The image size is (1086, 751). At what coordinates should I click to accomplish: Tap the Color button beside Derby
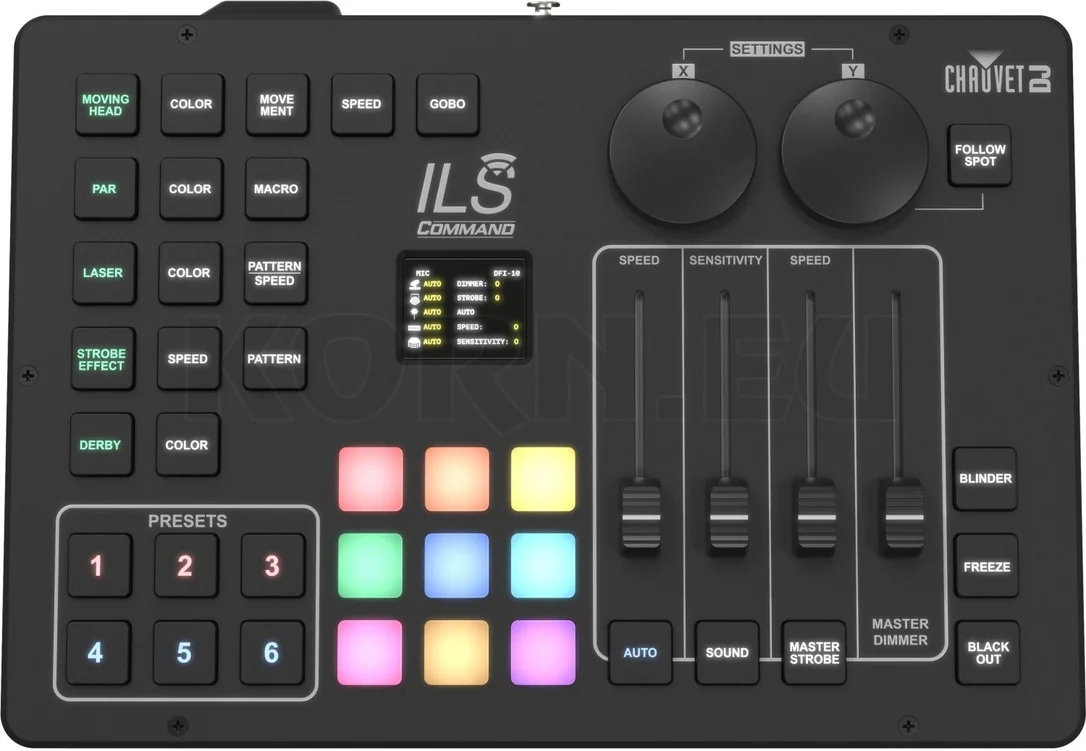187,445
